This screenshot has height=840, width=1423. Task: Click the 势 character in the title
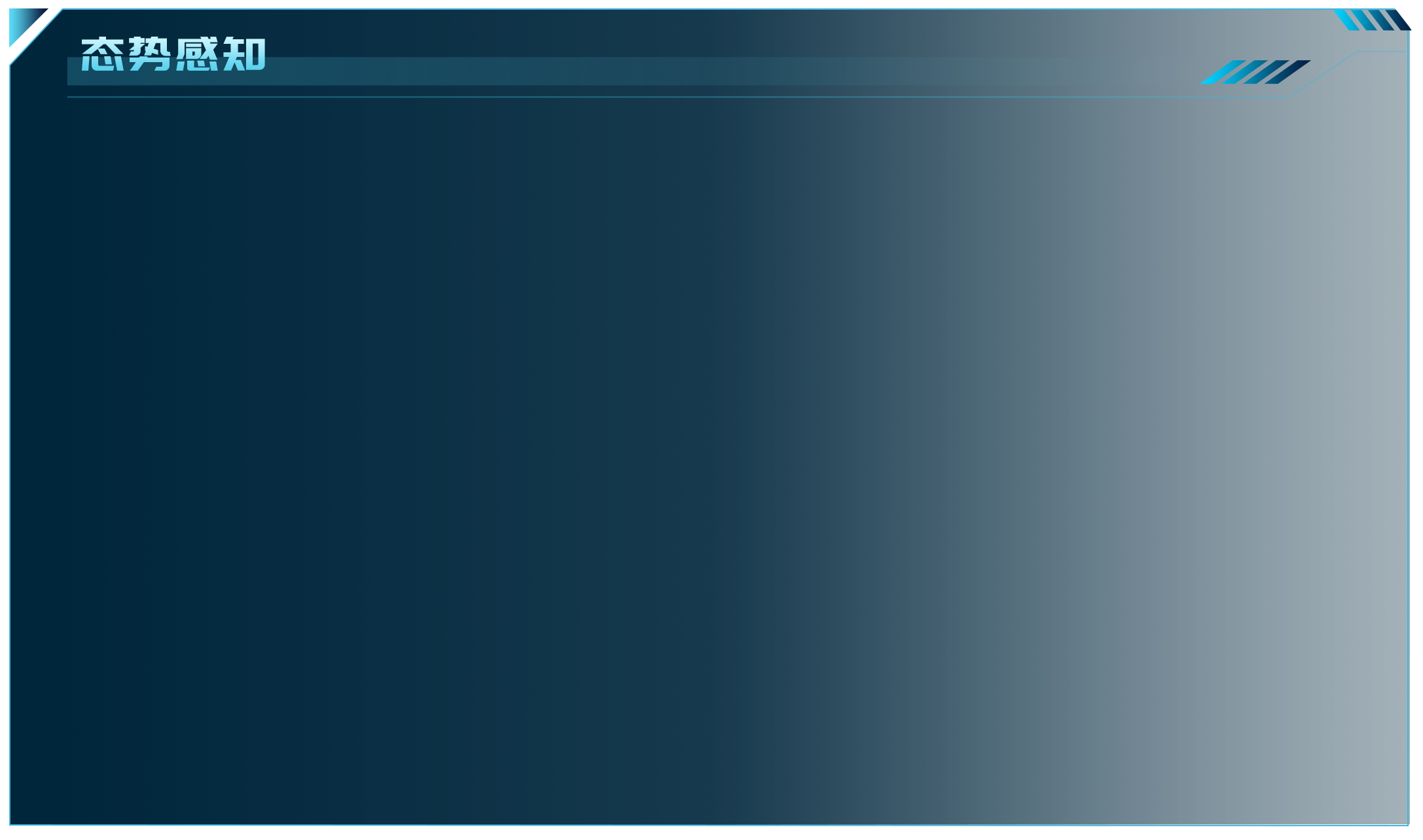pos(149,54)
